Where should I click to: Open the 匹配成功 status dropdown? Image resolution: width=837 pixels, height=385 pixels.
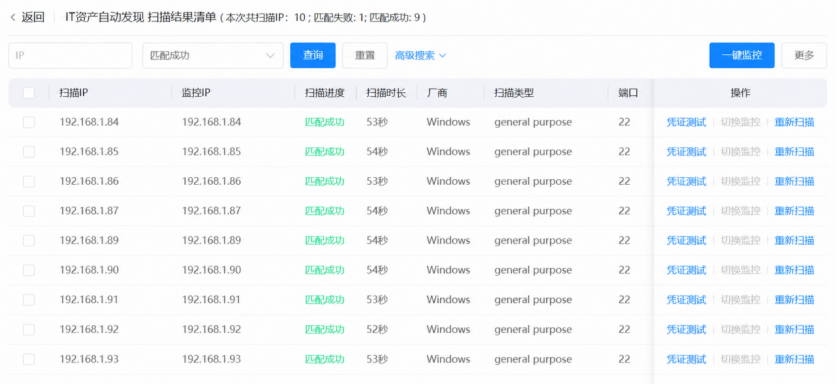tap(212, 56)
